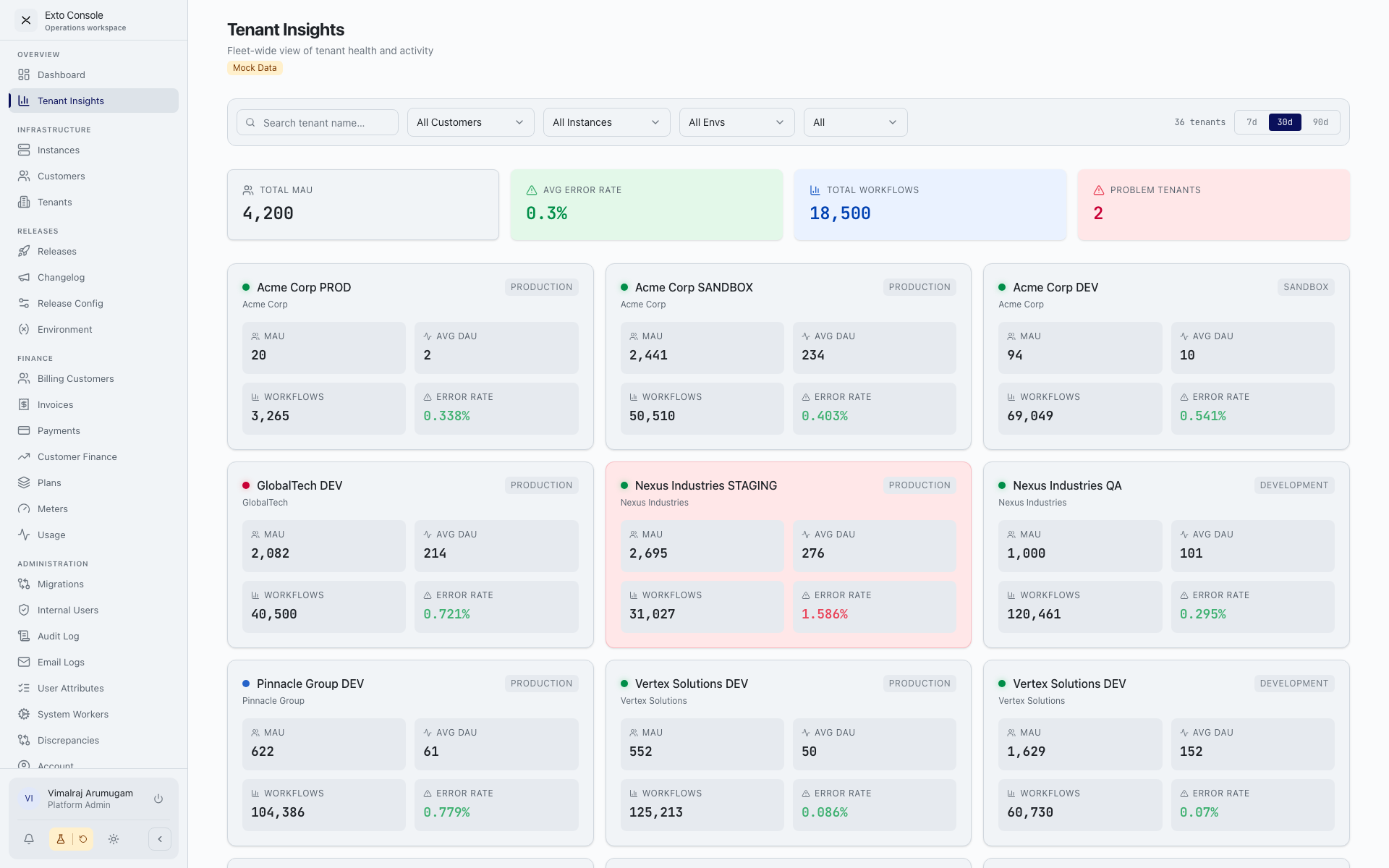This screenshot has height=868, width=1389.
Task: Open the GlobalTech DEV tenant card
Action: 410,555
